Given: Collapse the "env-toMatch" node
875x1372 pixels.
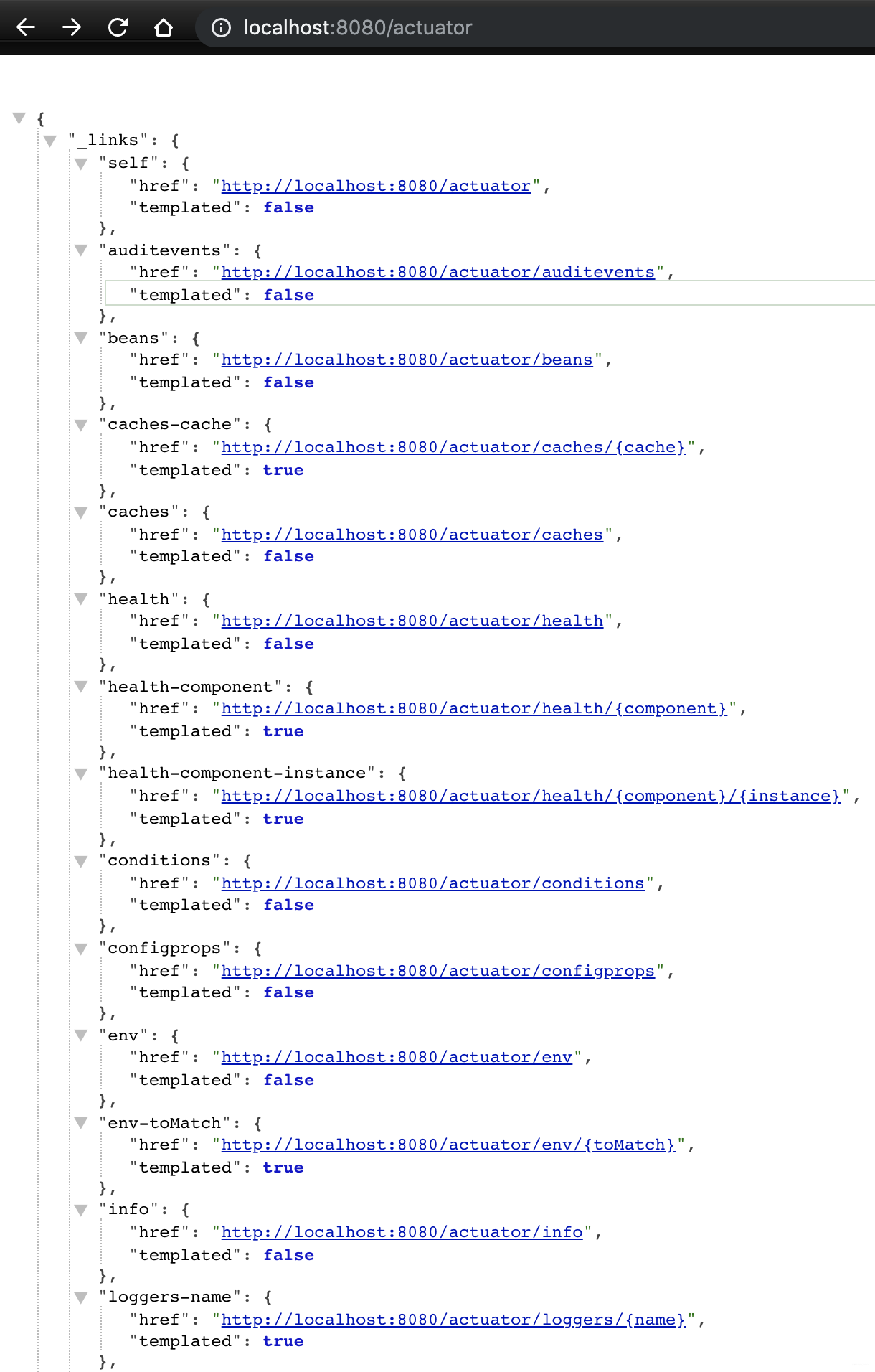Looking at the screenshot, I should (81, 1123).
